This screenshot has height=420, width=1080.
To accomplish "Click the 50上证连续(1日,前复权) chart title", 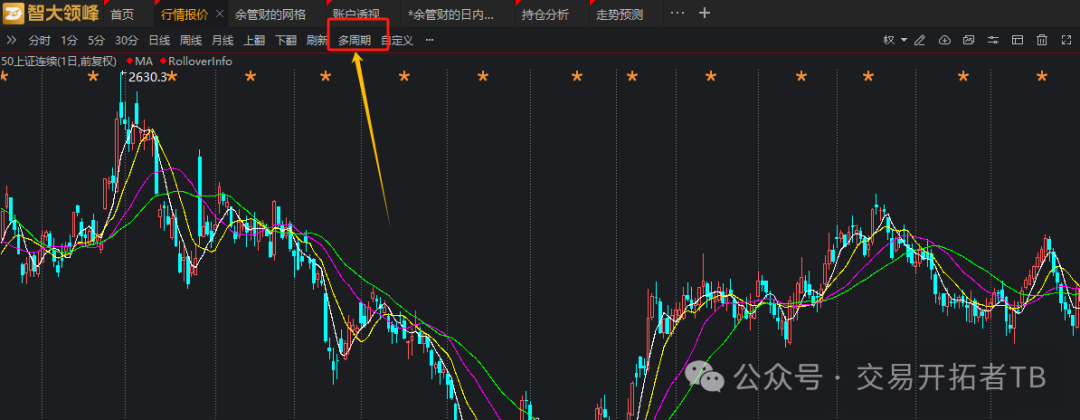I will (59, 61).
